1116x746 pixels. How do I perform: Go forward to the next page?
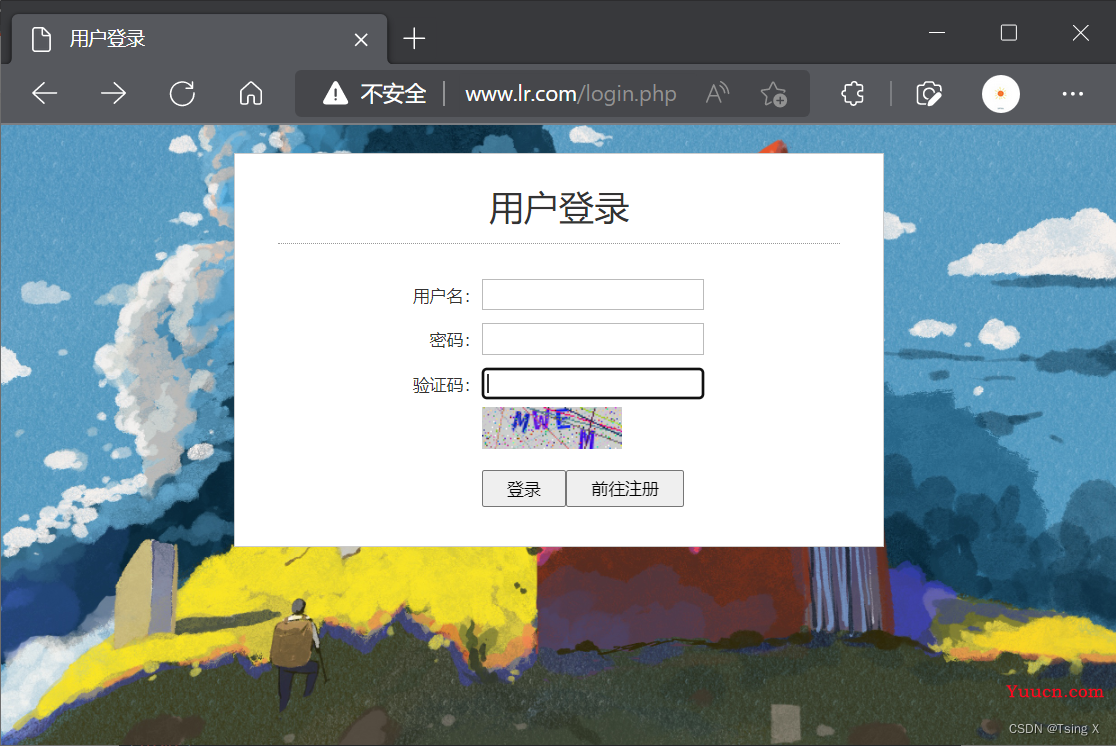pyautogui.click(x=113, y=93)
